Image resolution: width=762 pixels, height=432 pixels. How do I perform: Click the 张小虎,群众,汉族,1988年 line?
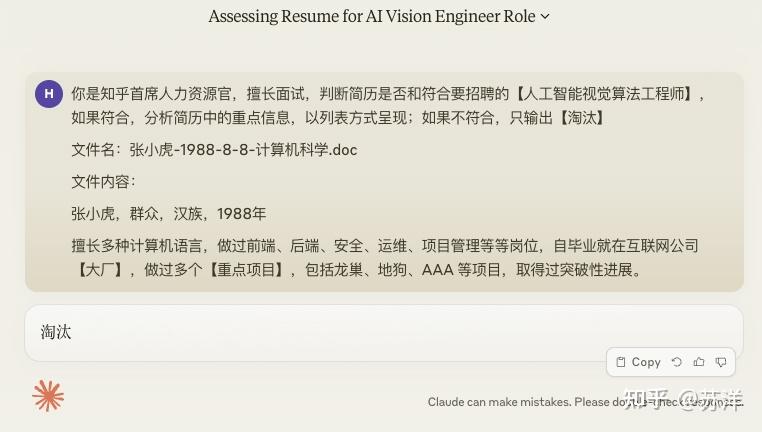[x=169, y=214]
